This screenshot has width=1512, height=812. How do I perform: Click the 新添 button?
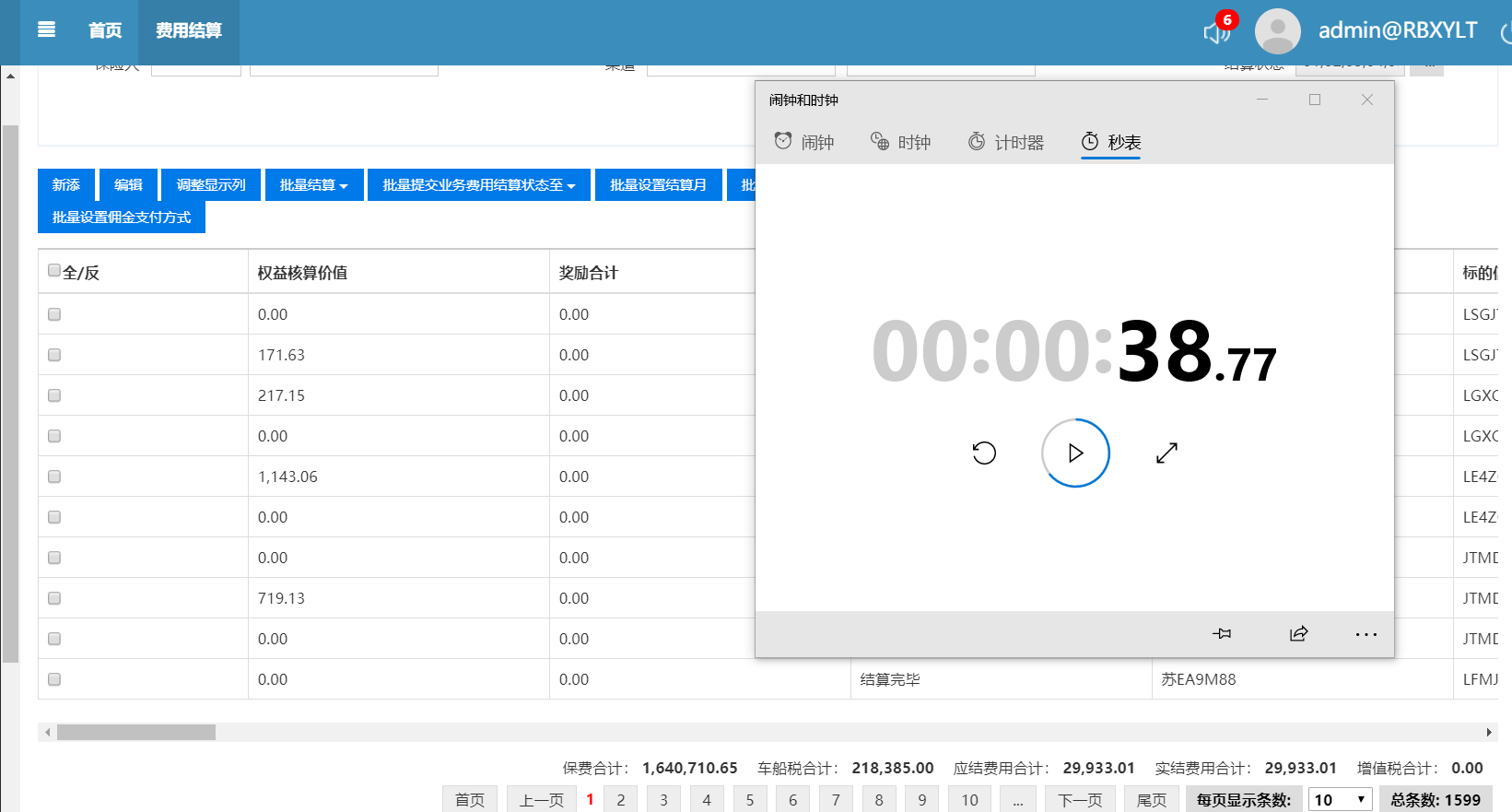65,185
